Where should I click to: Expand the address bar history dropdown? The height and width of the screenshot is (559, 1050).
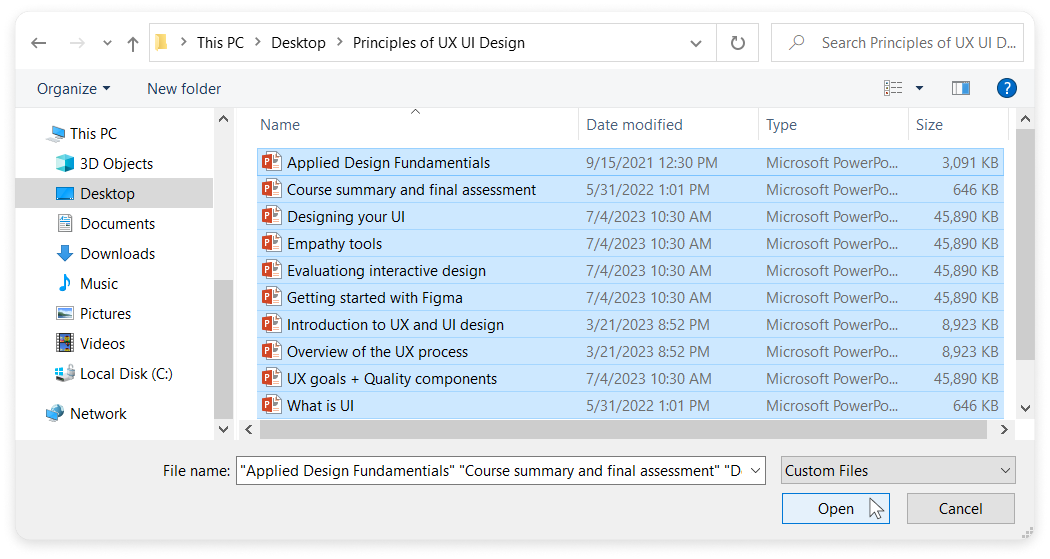[x=696, y=44]
